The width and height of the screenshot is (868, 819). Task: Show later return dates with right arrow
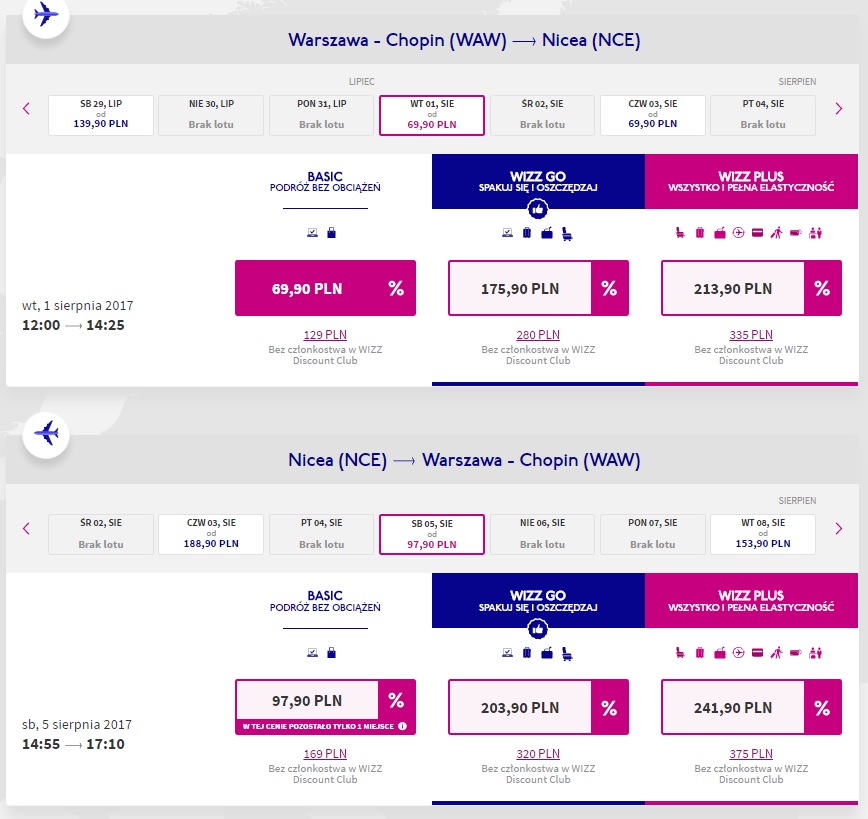pyautogui.click(x=839, y=528)
